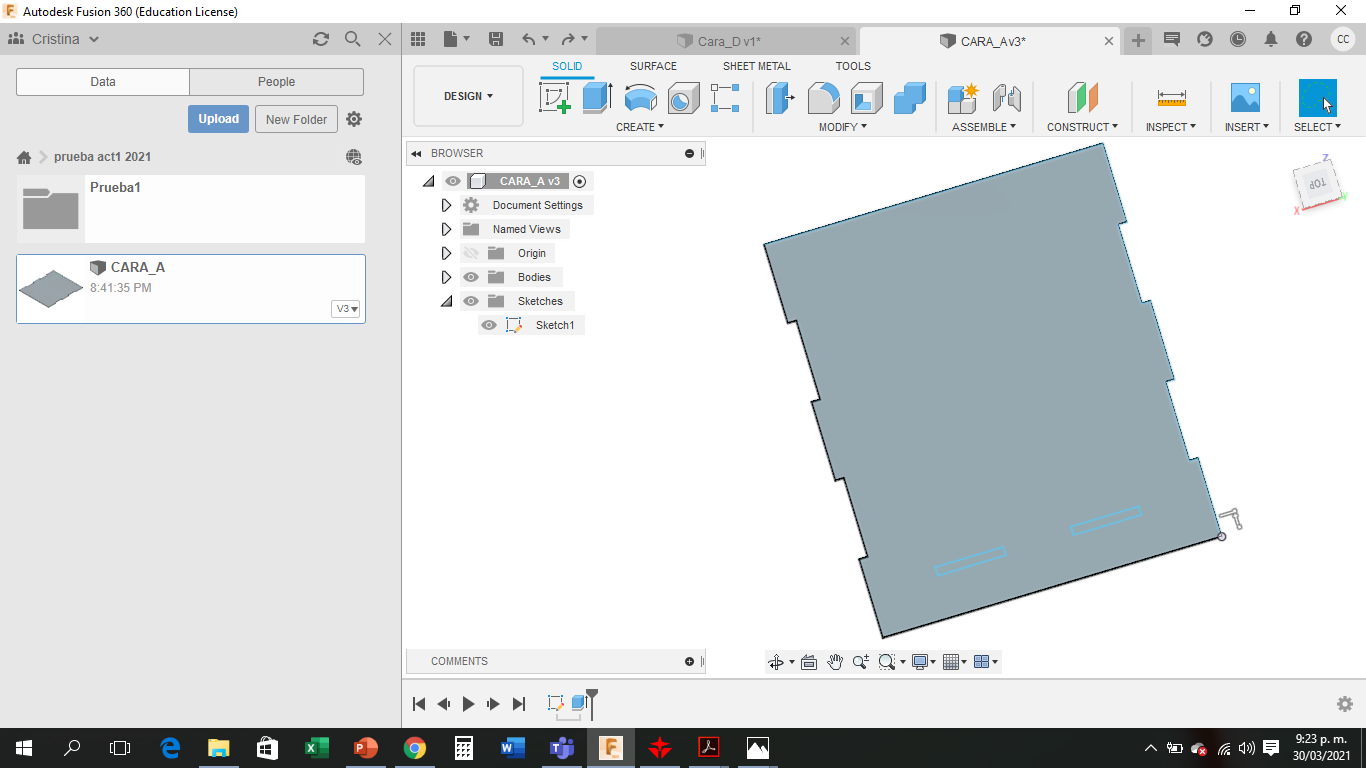This screenshot has height=768, width=1366.
Task: Redo the last action
Action: (568, 39)
